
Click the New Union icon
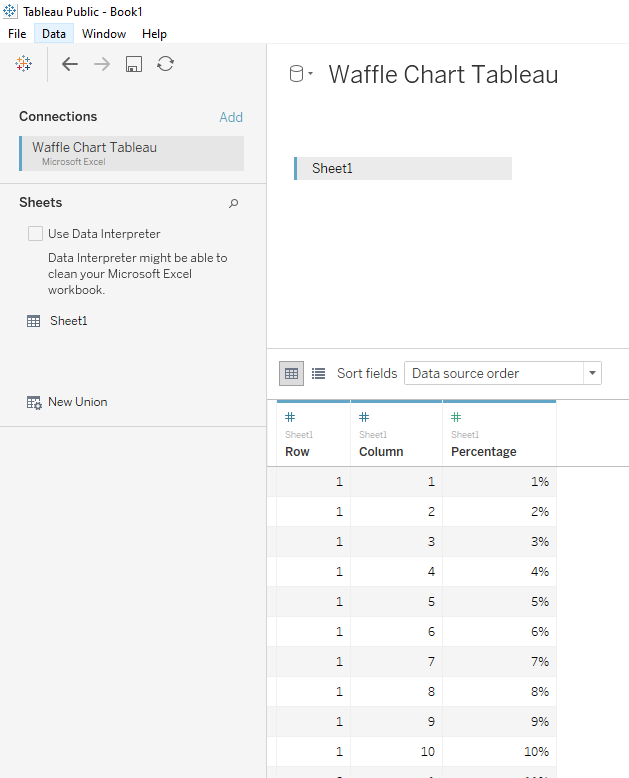(x=34, y=402)
